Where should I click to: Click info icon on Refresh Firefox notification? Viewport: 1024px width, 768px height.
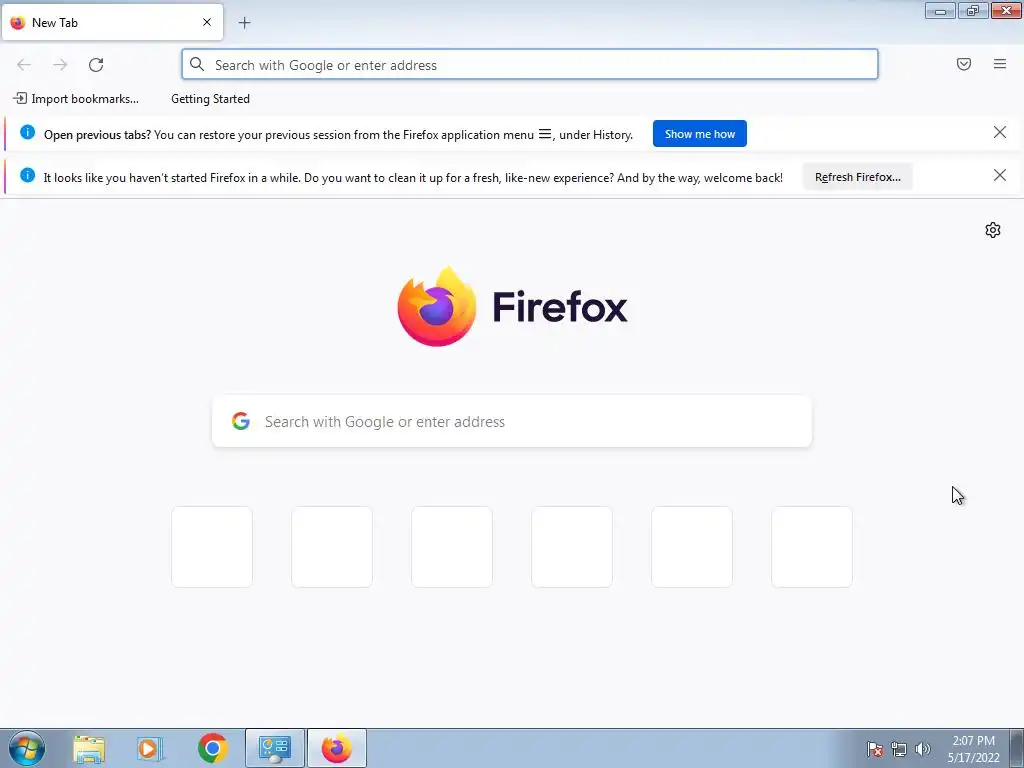(x=27, y=175)
